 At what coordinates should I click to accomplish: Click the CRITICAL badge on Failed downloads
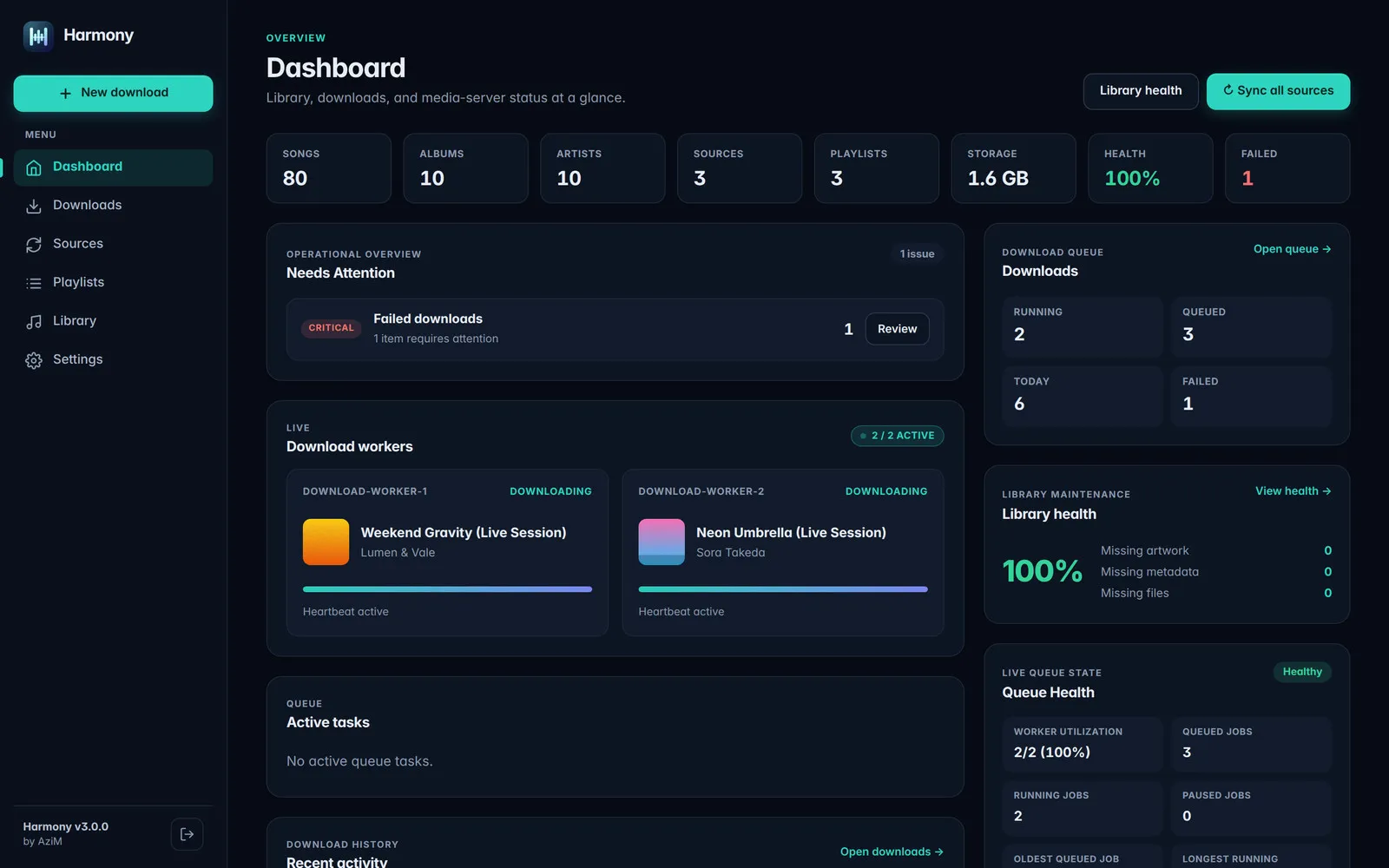[331, 328]
